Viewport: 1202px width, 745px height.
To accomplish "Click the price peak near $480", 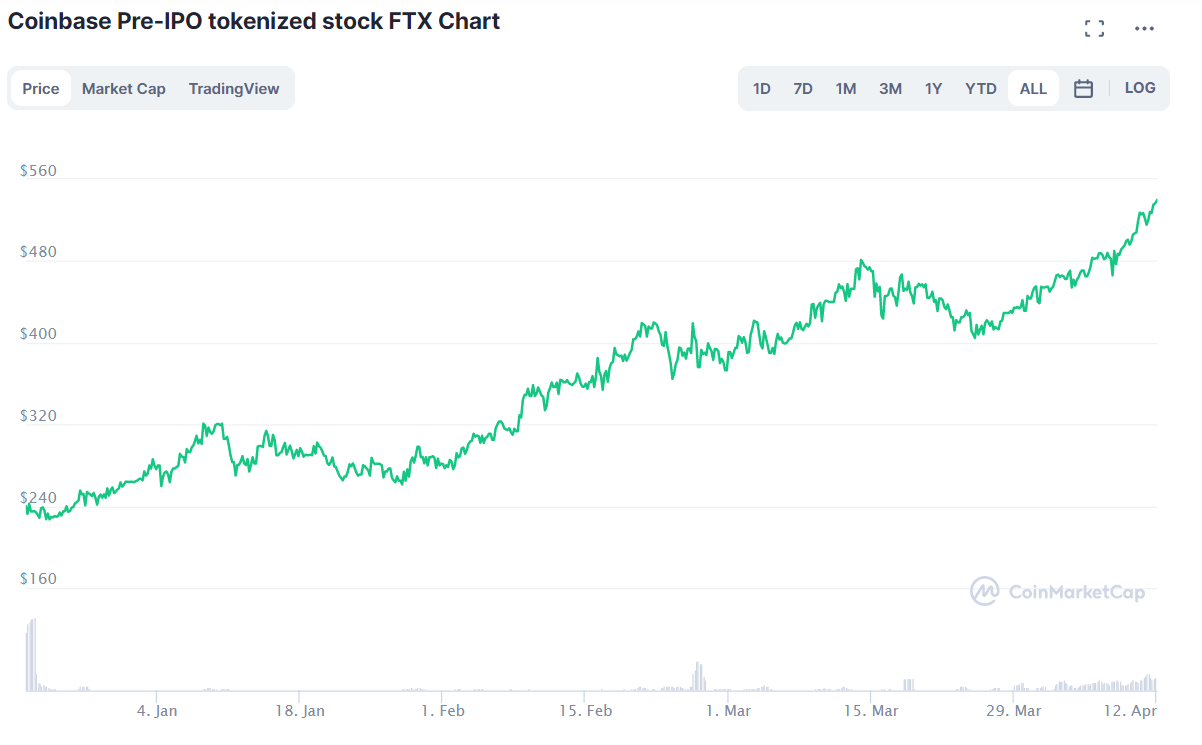I will pyautogui.click(x=861, y=259).
